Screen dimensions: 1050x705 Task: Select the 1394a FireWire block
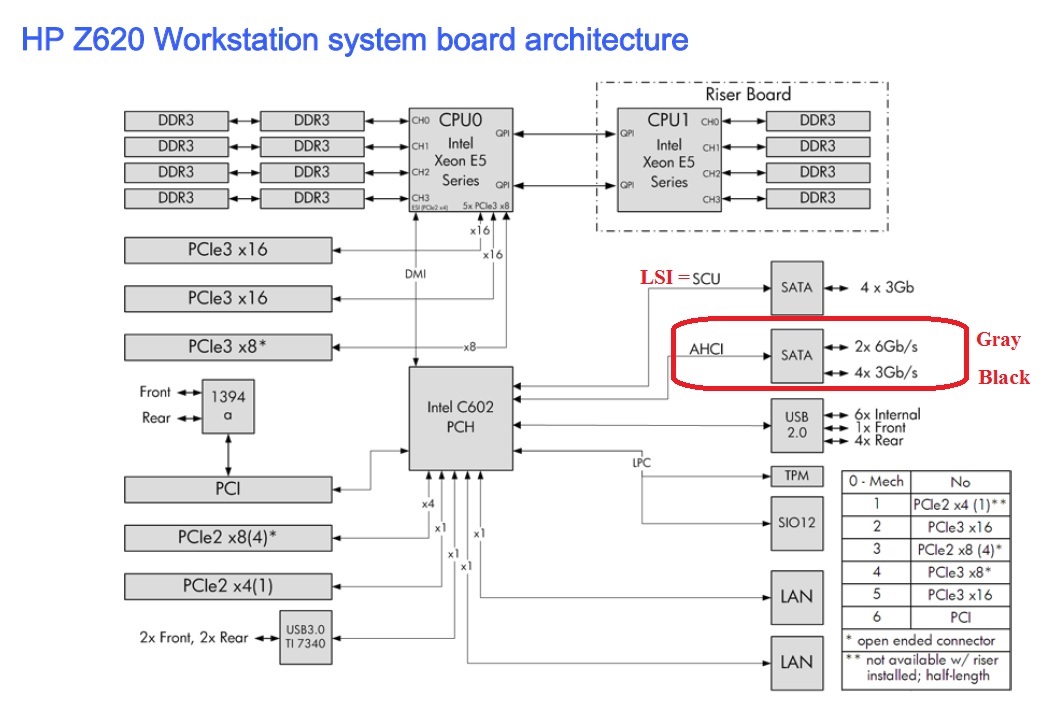pos(228,405)
